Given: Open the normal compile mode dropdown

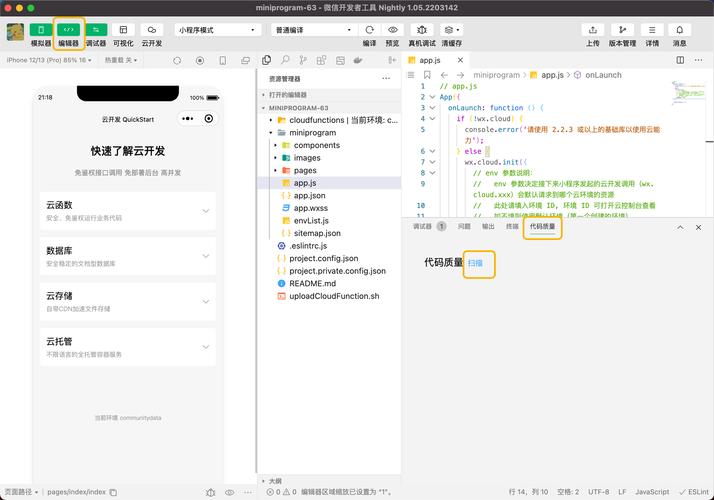Looking at the screenshot, I should (x=314, y=30).
